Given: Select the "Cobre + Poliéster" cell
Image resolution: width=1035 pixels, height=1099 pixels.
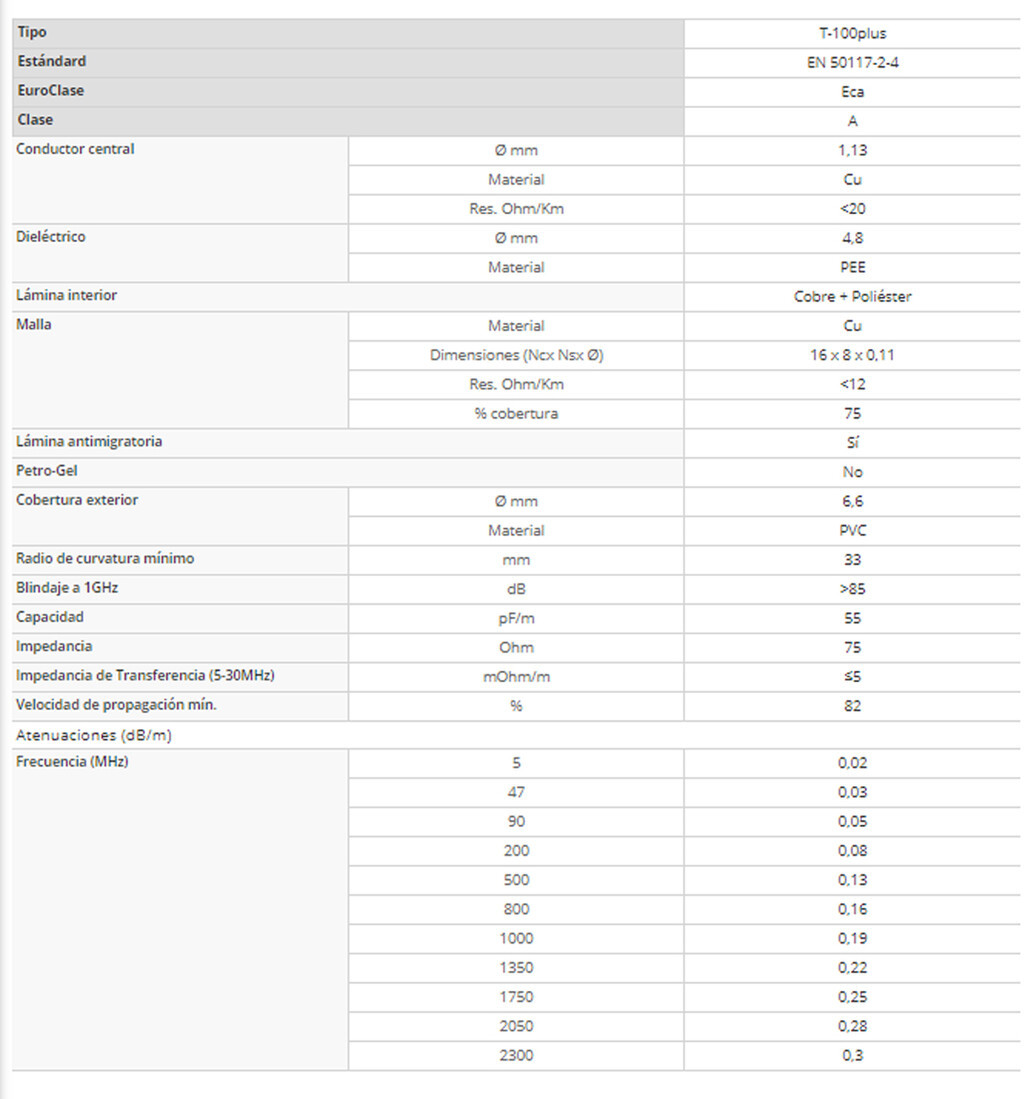Looking at the screenshot, I should point(852,297).
